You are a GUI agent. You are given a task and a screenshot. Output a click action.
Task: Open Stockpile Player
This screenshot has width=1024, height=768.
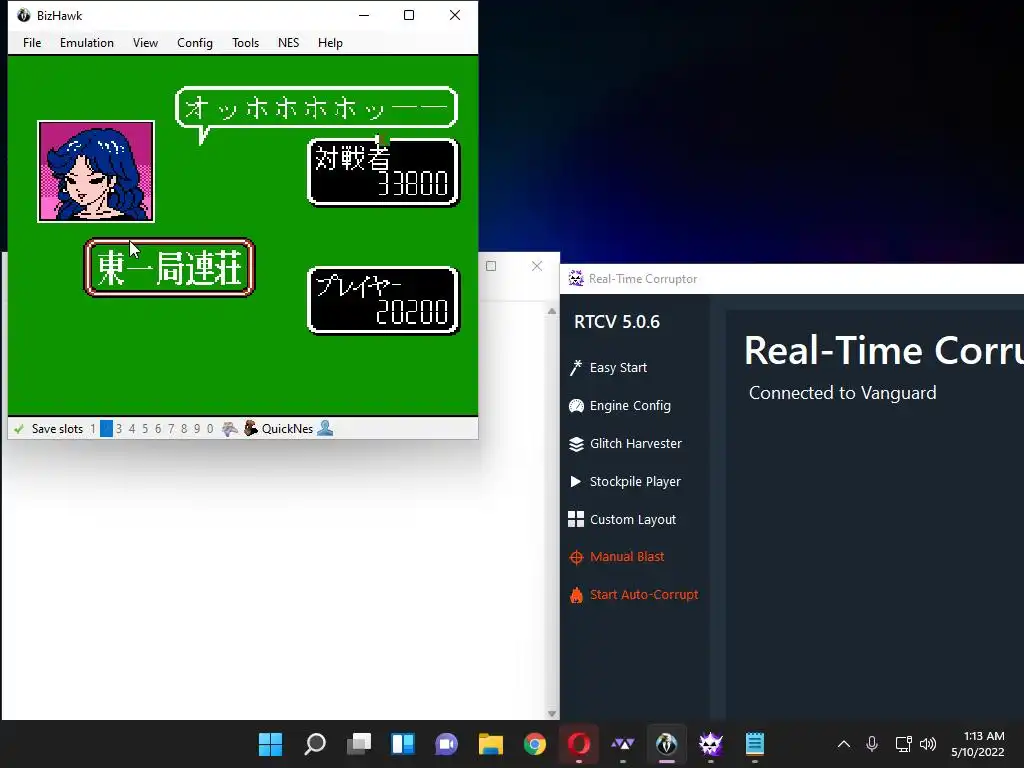tap(635, 481)
